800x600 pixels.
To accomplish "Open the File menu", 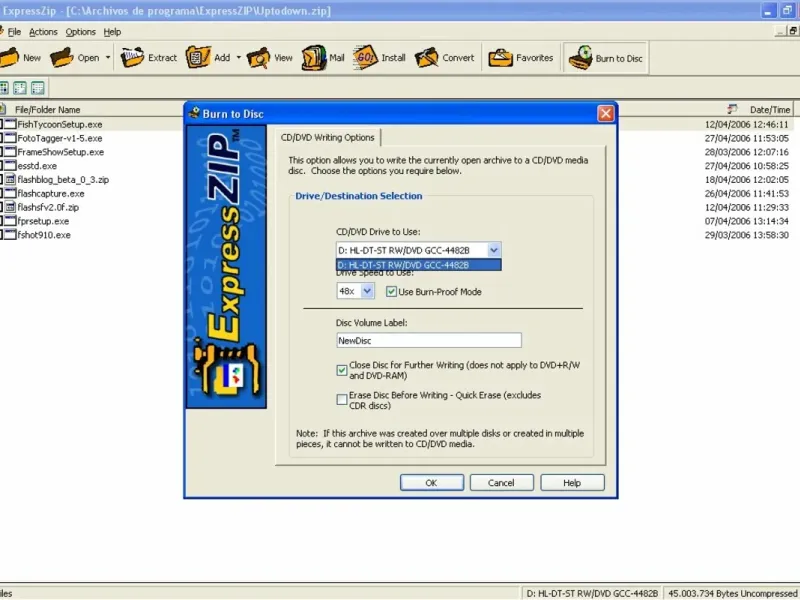I will pos(14,32).
